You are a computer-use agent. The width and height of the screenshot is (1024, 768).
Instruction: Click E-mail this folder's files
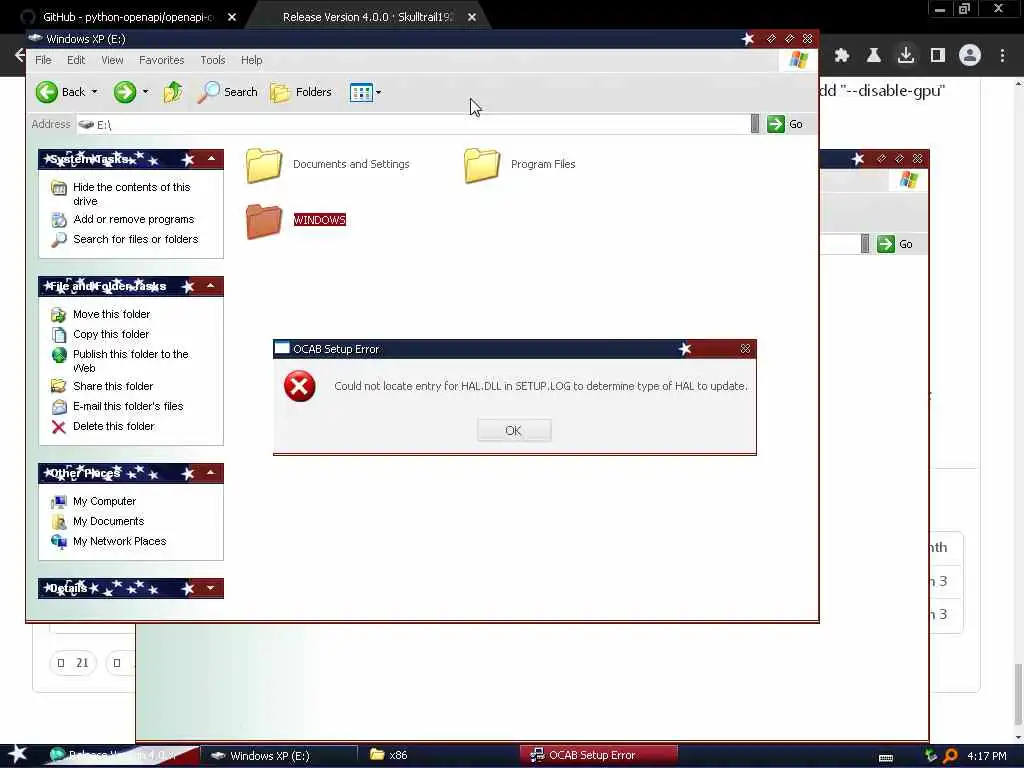[127, 406]
